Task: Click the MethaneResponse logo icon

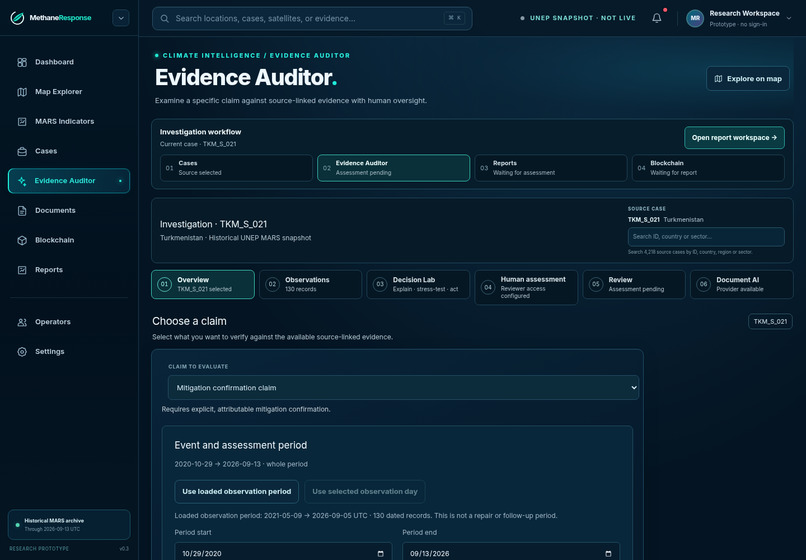Action: click(17, 18)
